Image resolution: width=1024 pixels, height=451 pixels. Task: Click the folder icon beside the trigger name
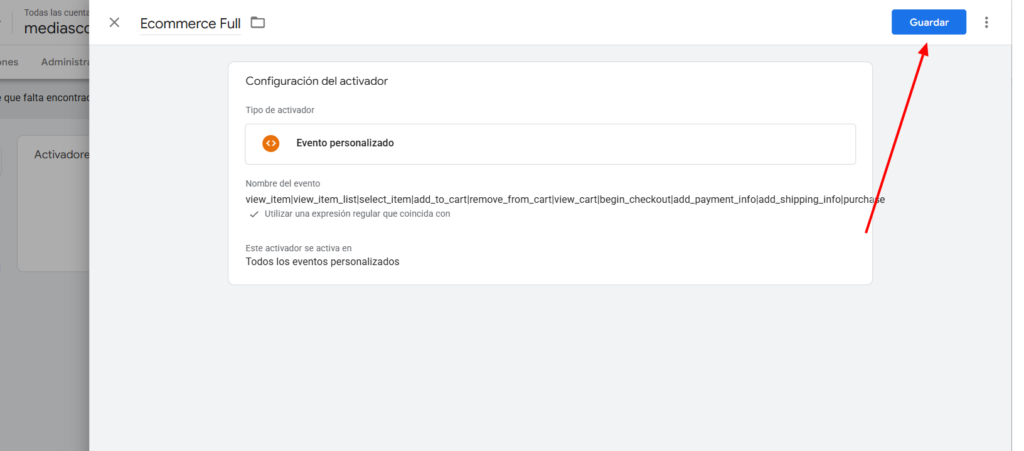[258, 22]
